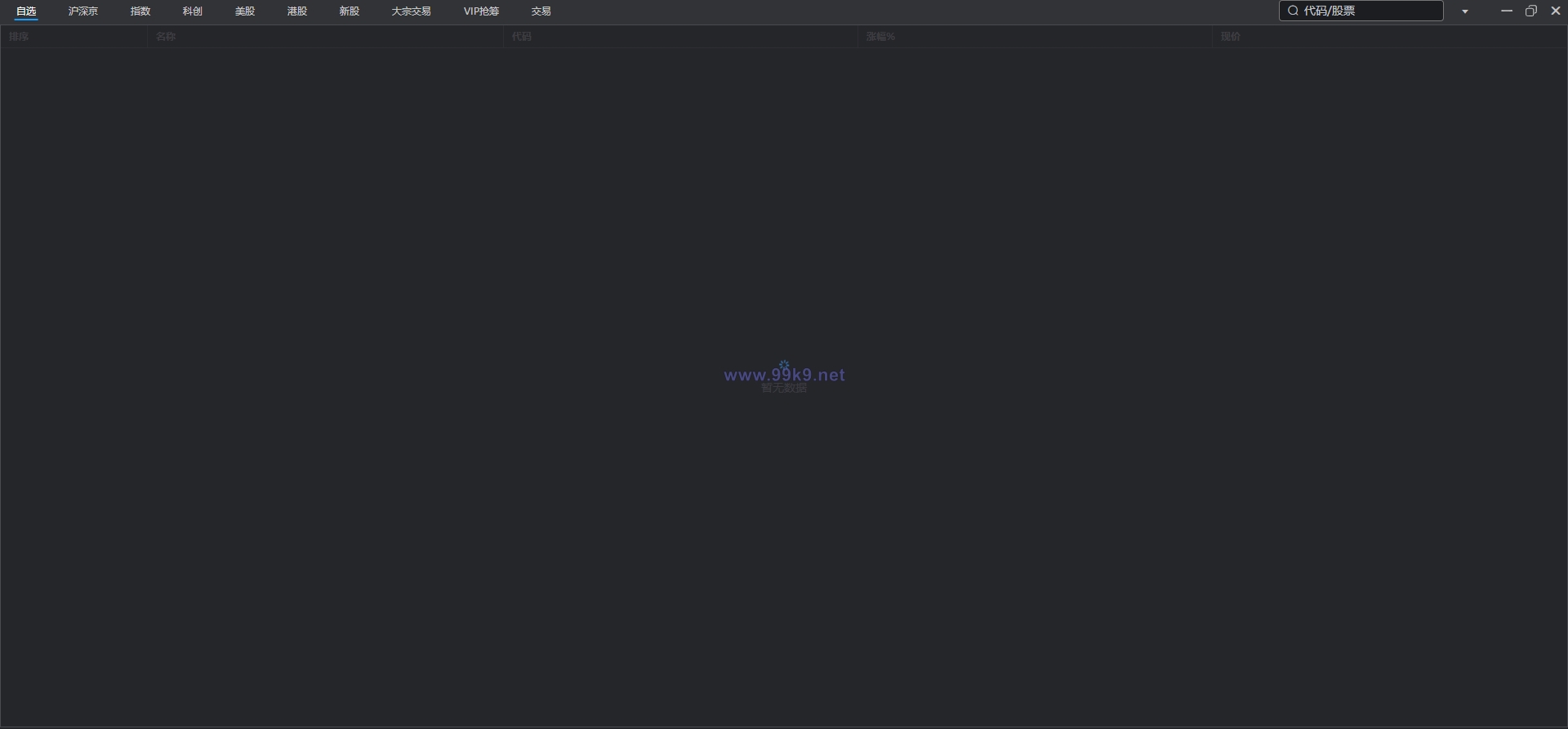This screenshot has height=729, width=1568.
Task: Click the 代码/股票 search field
Action: [1361, 11]
